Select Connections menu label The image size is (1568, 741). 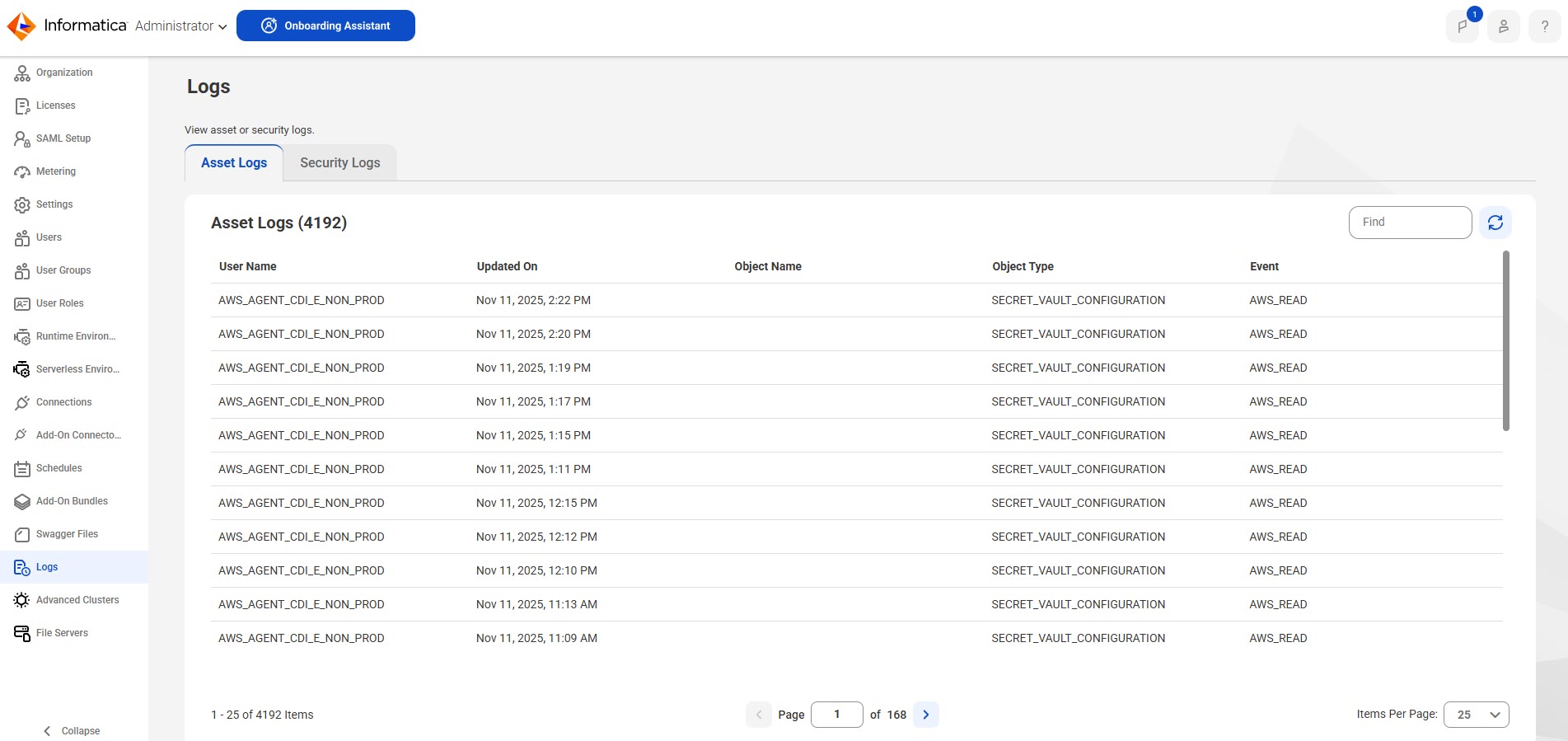click(64, 402)
